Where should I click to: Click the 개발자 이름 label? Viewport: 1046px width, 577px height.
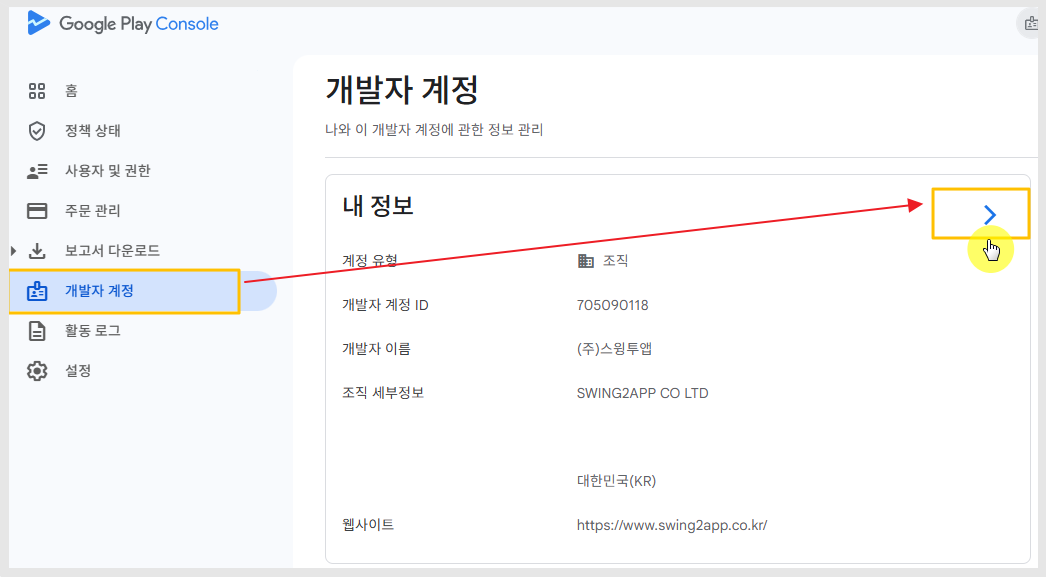(376, 349)
